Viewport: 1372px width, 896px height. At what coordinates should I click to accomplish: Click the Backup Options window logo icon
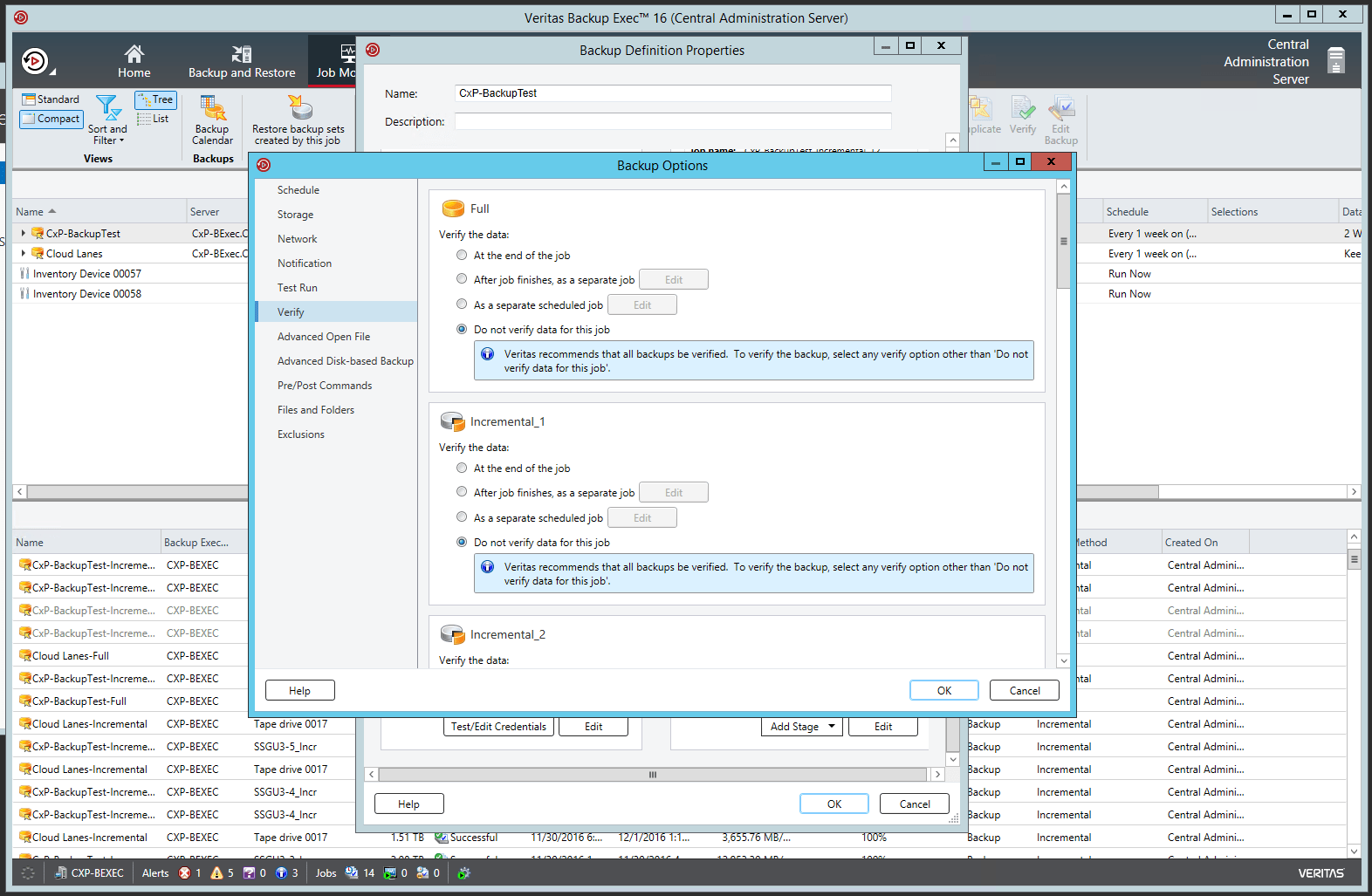[x=264, y=165]
